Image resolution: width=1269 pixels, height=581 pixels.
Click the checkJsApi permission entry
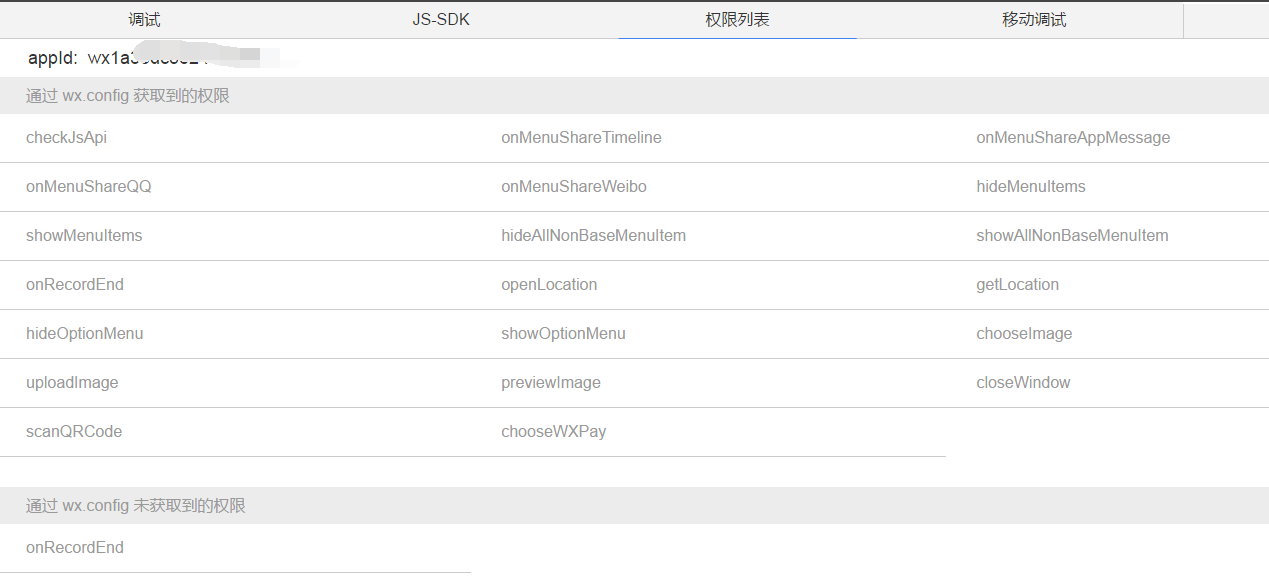point(66,138)
